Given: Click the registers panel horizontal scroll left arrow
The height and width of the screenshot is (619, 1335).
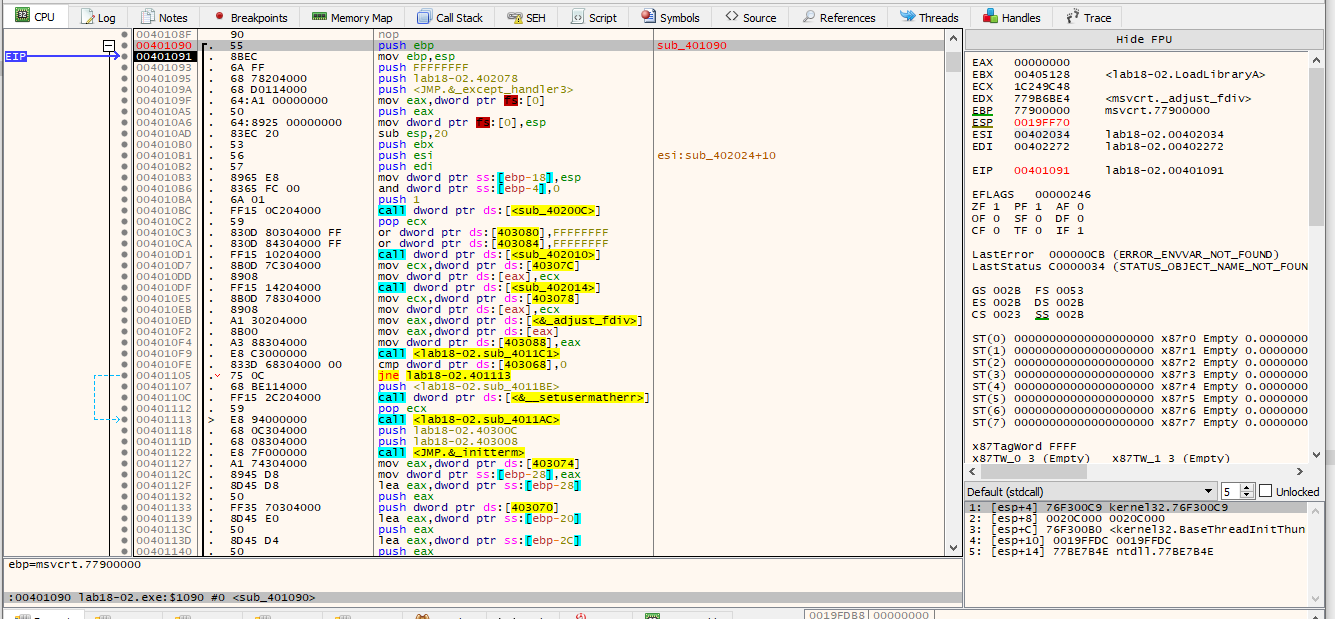Looking at the screenshot, I should 974,472.
